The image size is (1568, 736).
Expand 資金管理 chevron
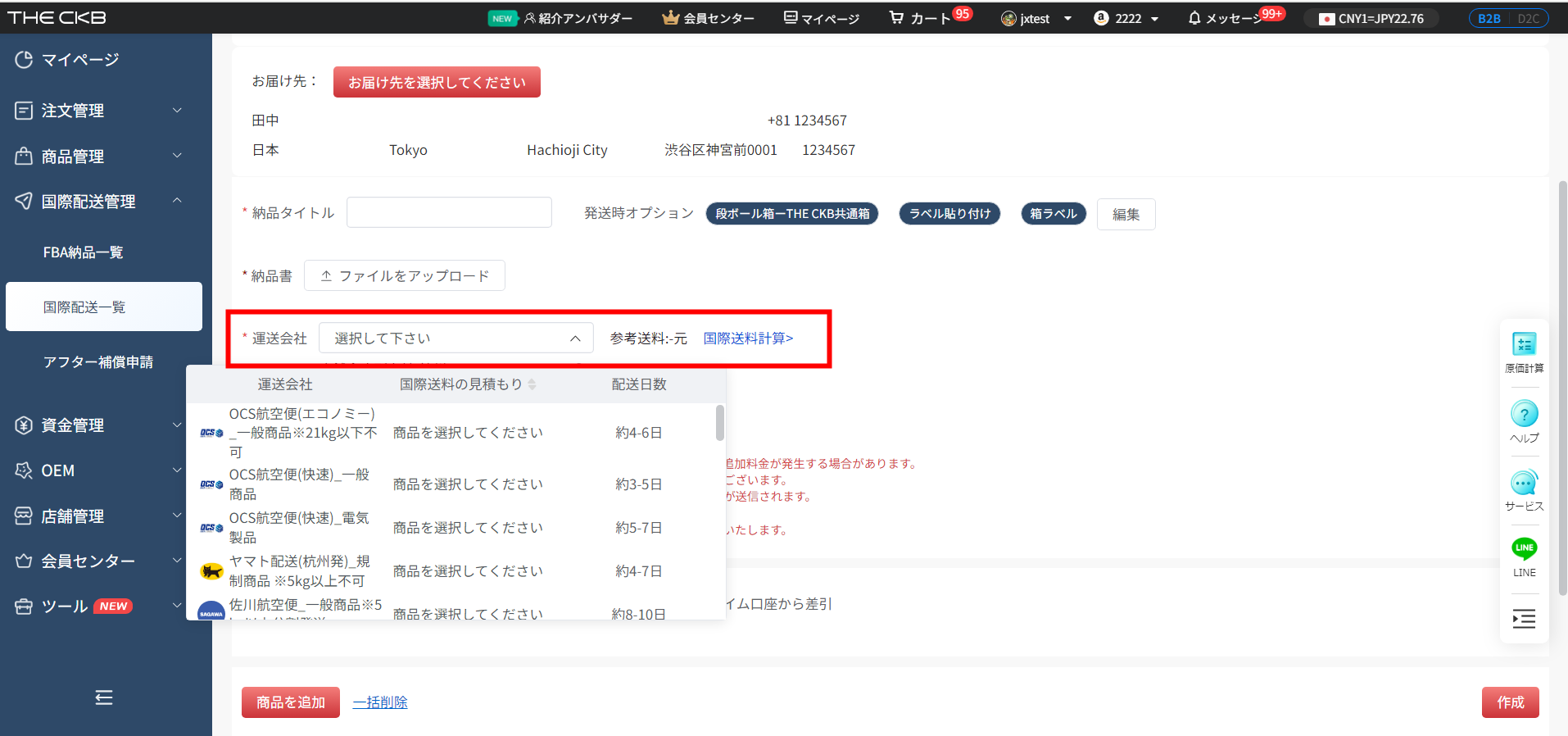177,425
